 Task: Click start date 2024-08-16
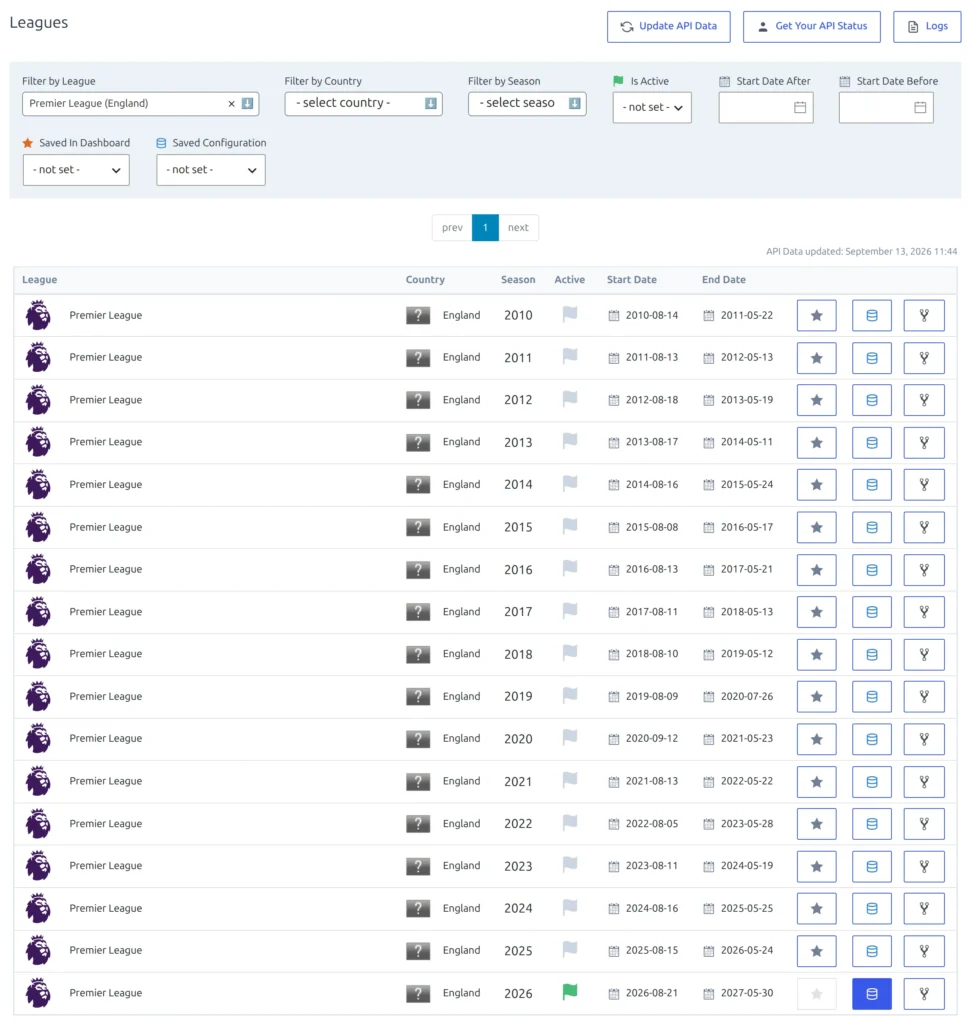point(652,908)
